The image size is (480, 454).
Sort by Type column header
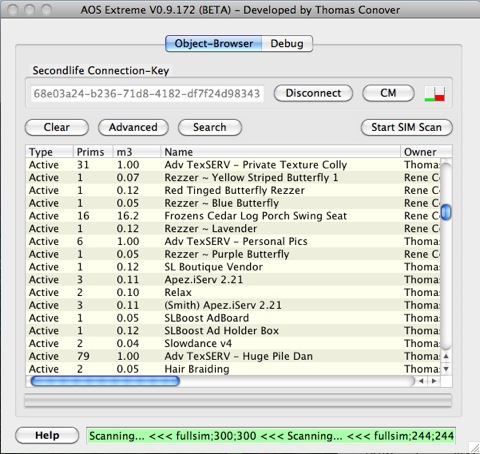pos(50,152)
